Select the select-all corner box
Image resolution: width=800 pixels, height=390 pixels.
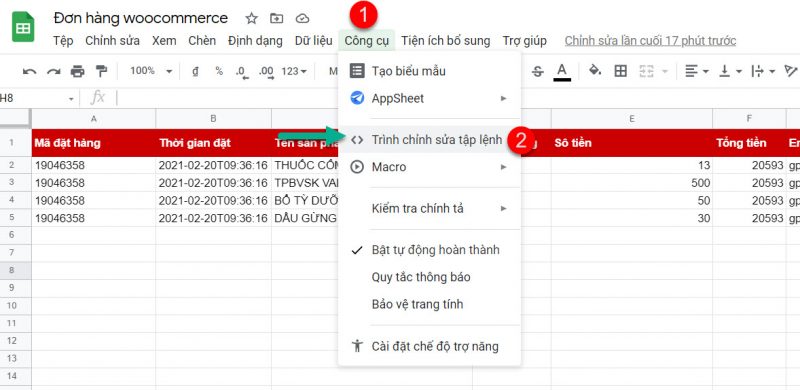[15, 118]
